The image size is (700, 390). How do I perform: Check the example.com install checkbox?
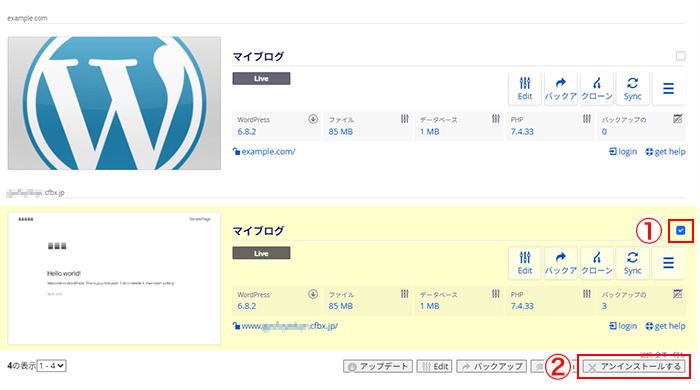pyautogui.click(x=680, y=56)
